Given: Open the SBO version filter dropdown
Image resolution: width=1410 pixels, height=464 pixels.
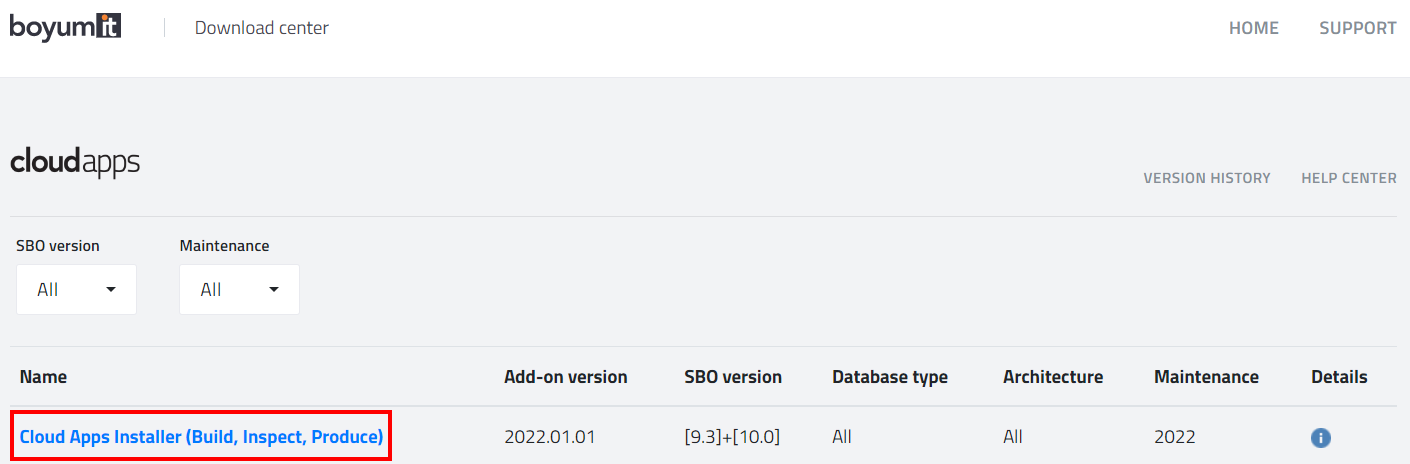Looking at the screenshot, I should tap(77, 289).
